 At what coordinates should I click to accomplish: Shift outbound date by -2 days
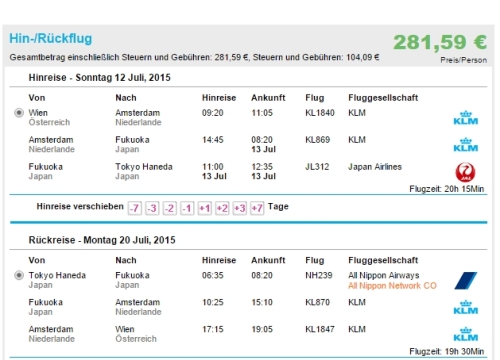[x=170, y=208]
